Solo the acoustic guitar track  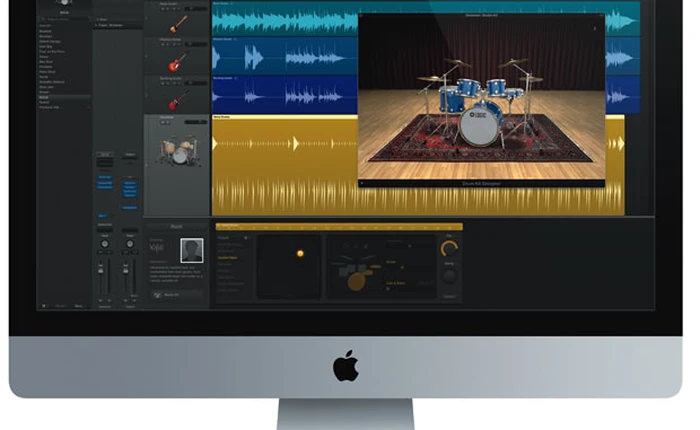169,8
